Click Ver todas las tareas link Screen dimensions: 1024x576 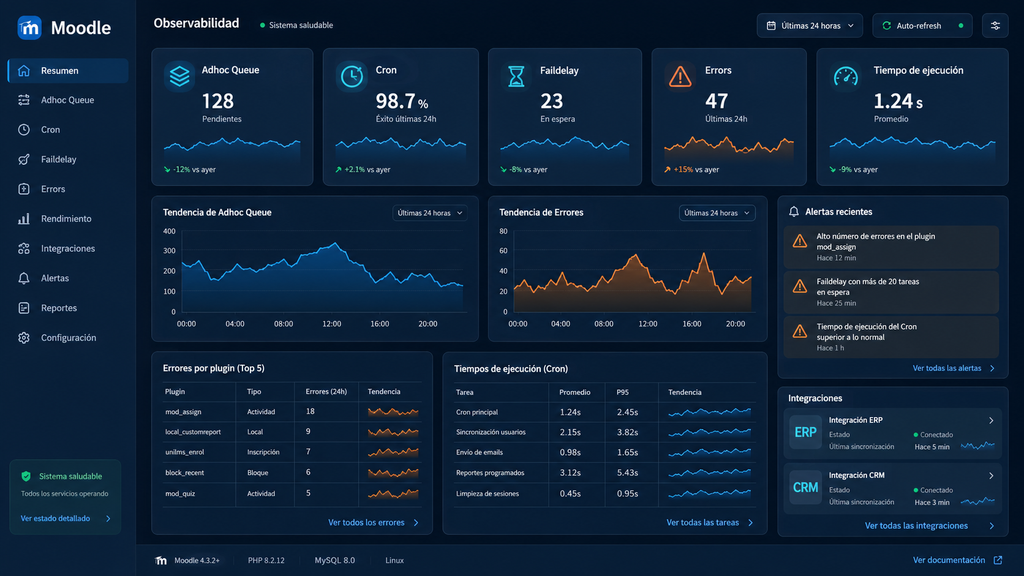(x=710, y=522)
